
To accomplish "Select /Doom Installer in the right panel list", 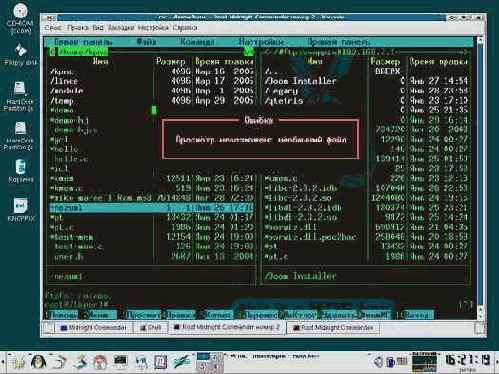I will tap(300, 81).
